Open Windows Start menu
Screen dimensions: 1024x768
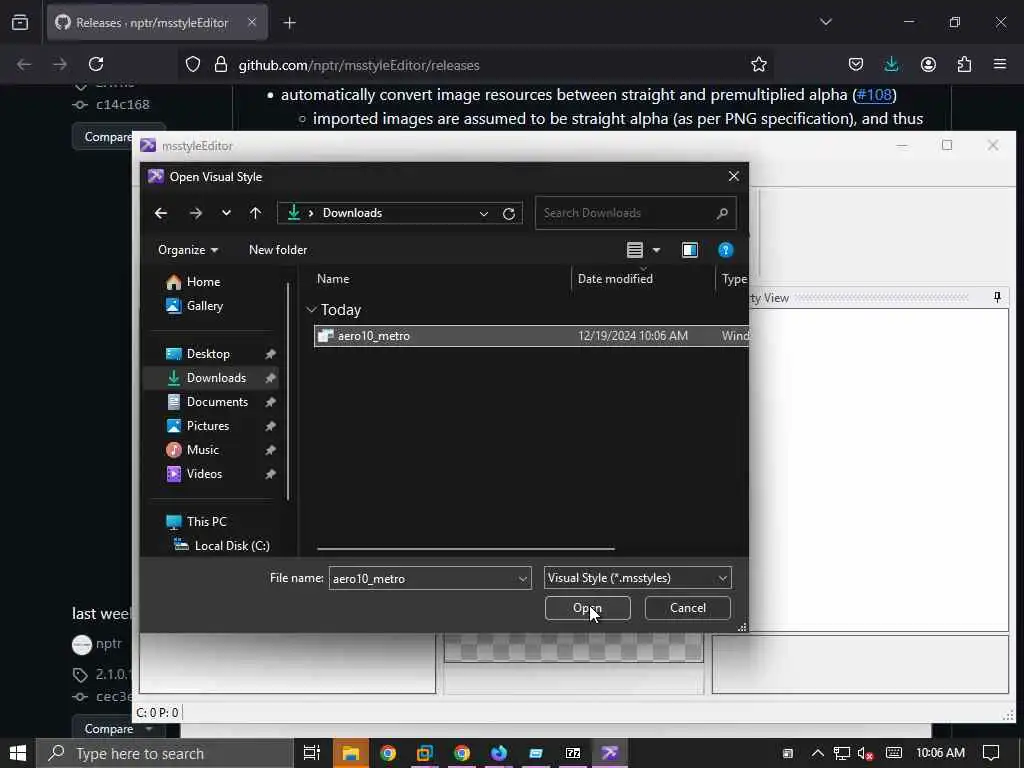point(18,753)
